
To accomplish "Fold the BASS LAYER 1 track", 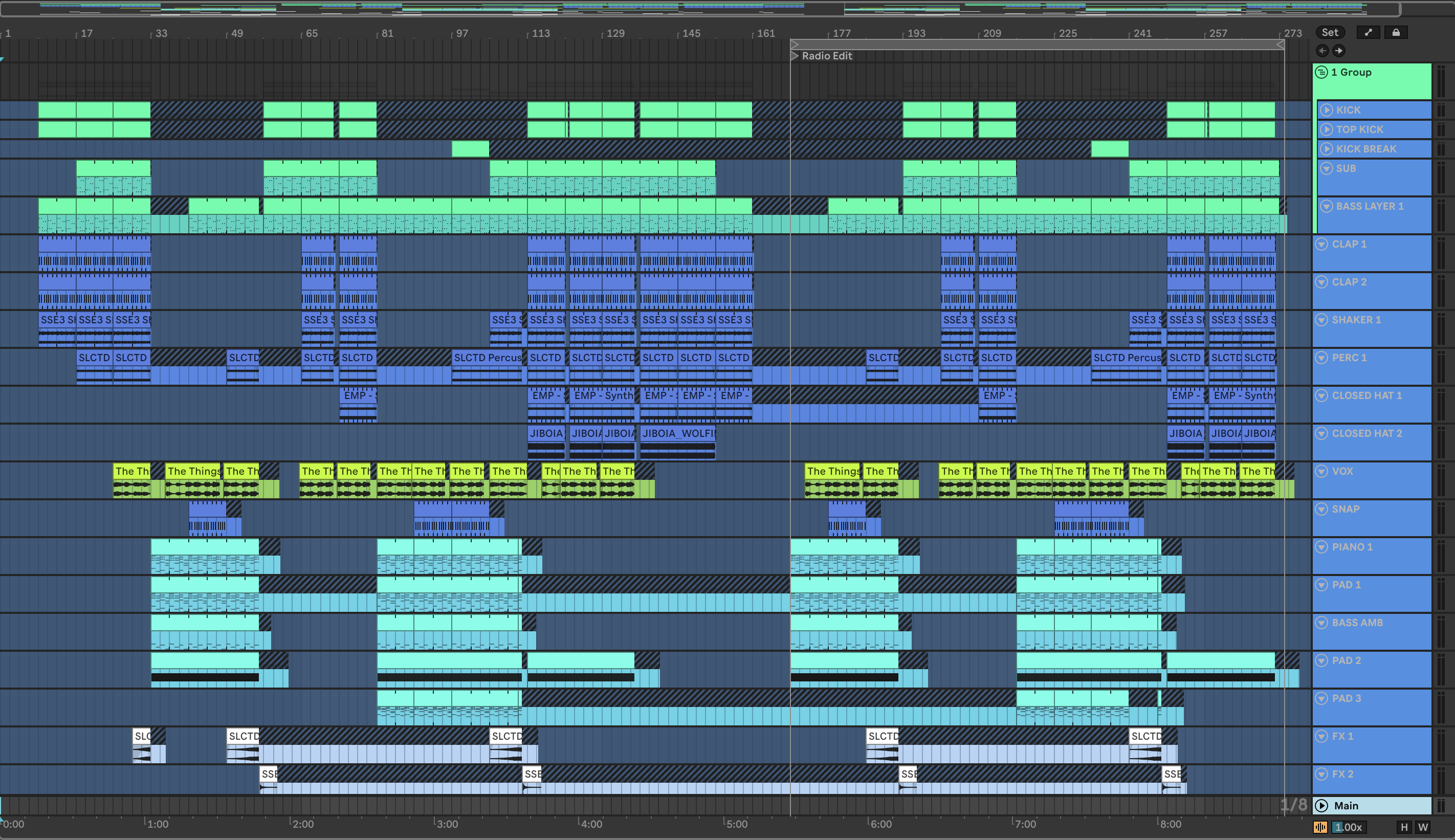I will [1327, 206].
